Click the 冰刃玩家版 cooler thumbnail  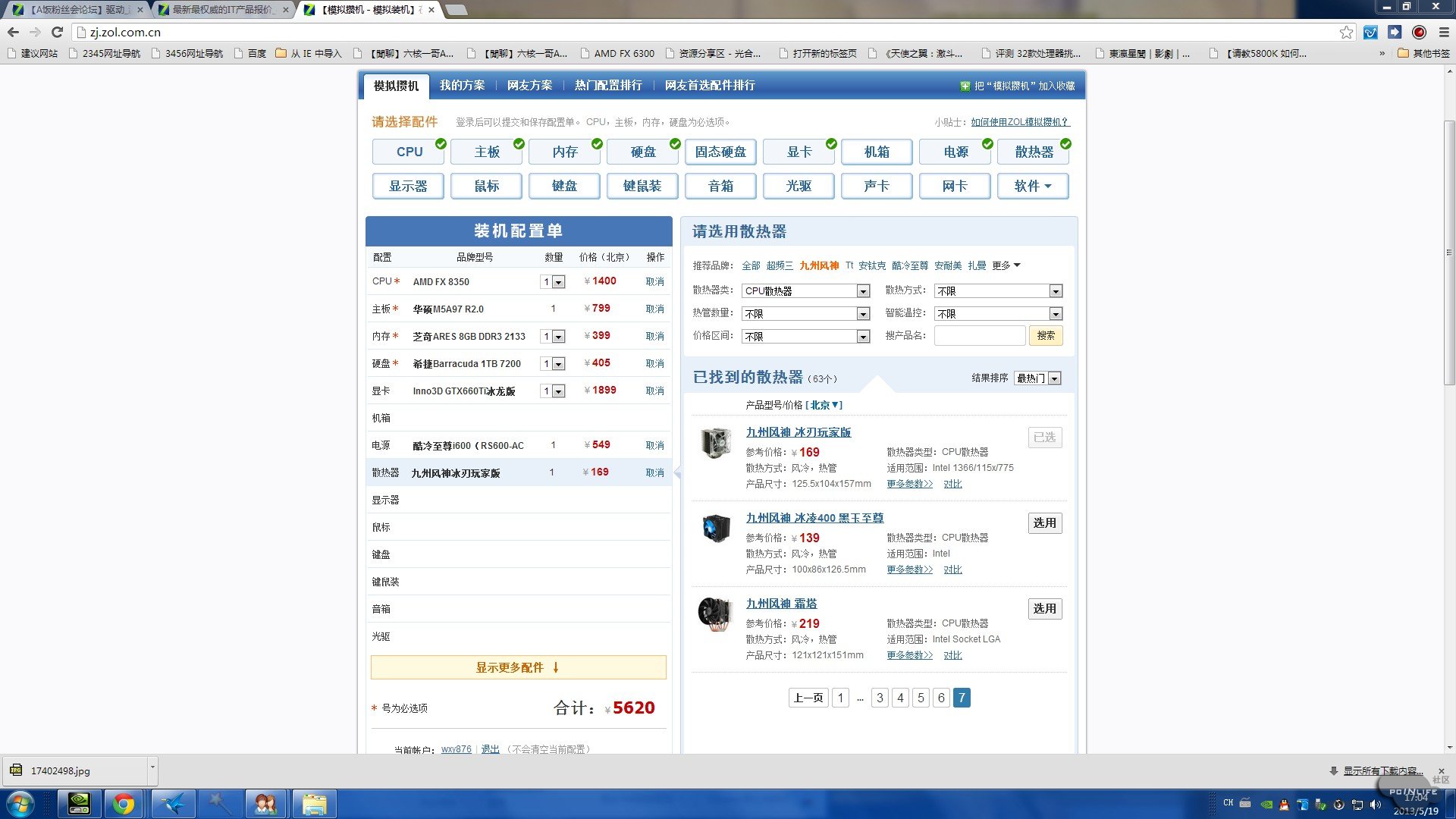(x=715, y=444)
